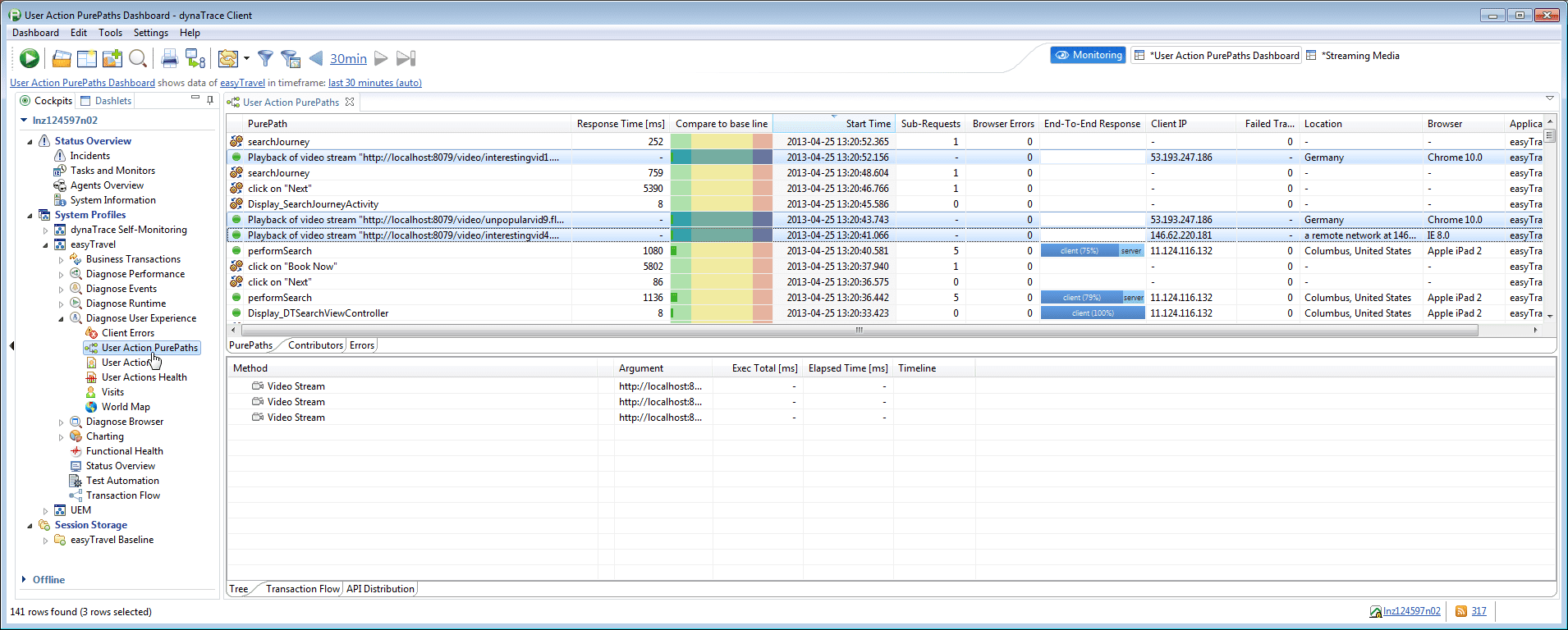Select the click on "Book Now" row
Screen dimensions: 1568x630
point(885,267)
